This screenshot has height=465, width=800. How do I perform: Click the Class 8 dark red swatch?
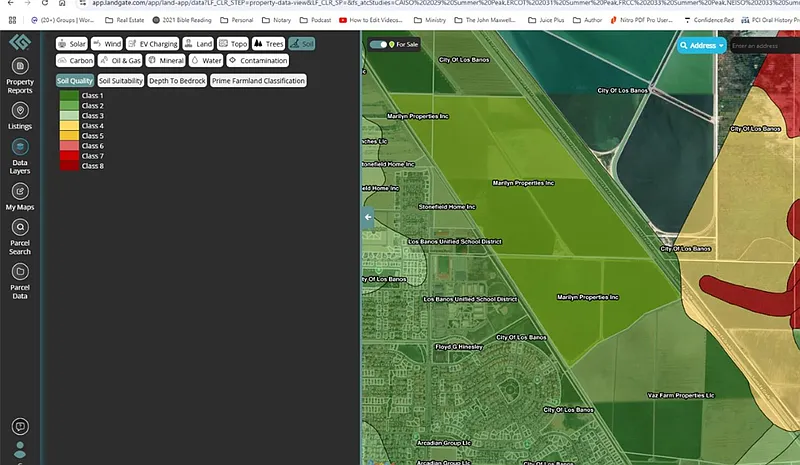pos(68,166)
